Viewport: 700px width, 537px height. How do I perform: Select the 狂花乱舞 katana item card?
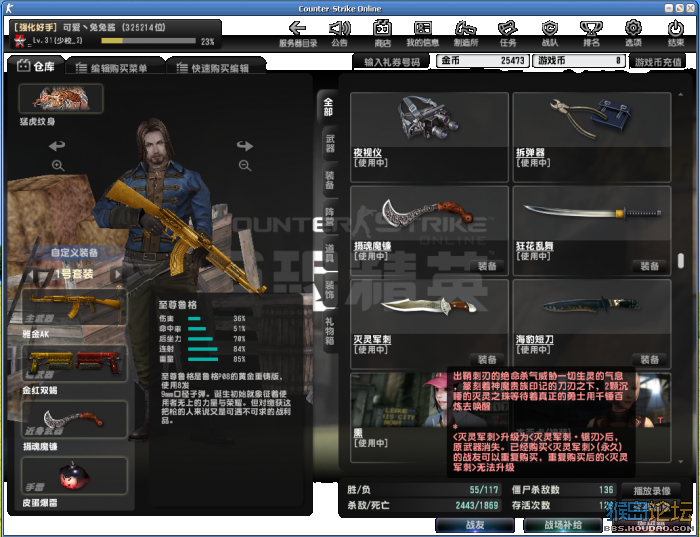pyautogui.click(x=592, y=231)
